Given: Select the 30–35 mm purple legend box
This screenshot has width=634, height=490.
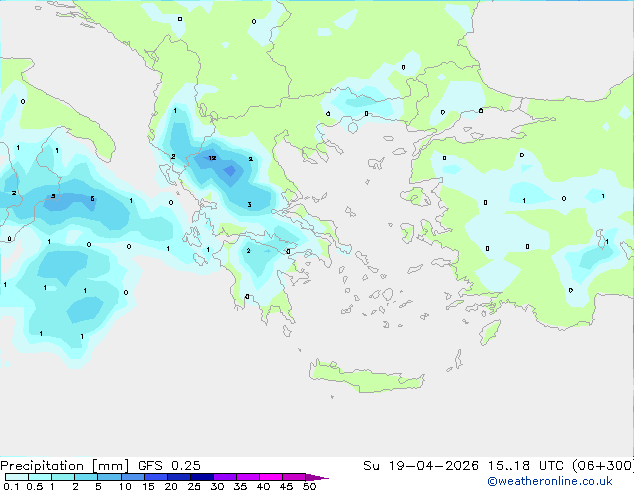Looking at the screenshot, I should click(224, 477).
